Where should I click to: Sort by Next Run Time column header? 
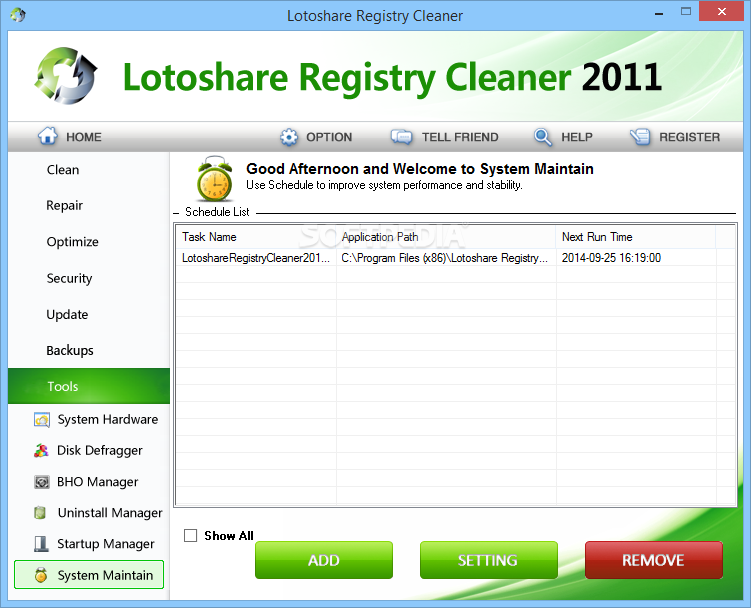click(636, 237)
